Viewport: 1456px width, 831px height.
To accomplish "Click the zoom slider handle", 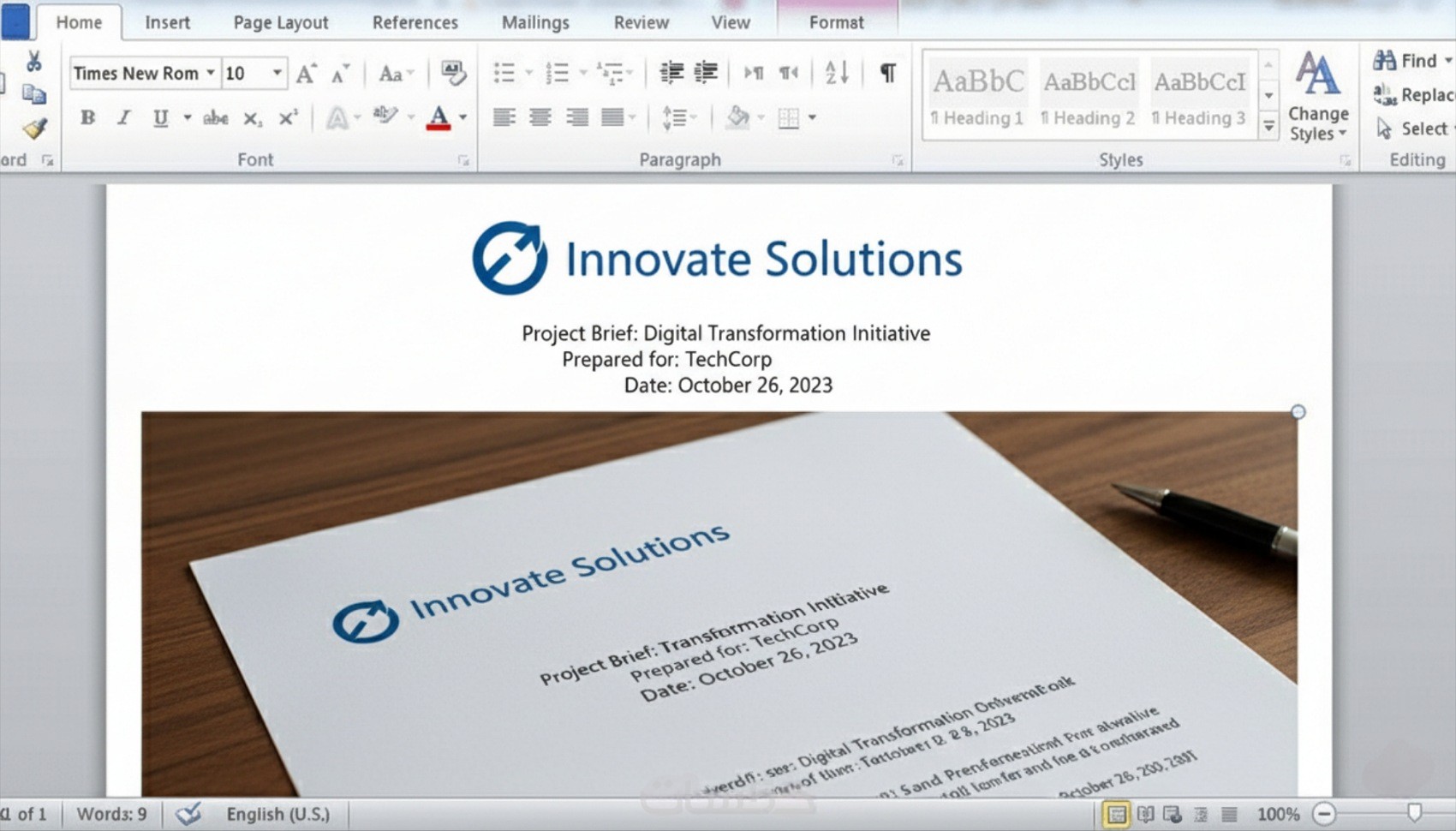I will coord(1414,811).
